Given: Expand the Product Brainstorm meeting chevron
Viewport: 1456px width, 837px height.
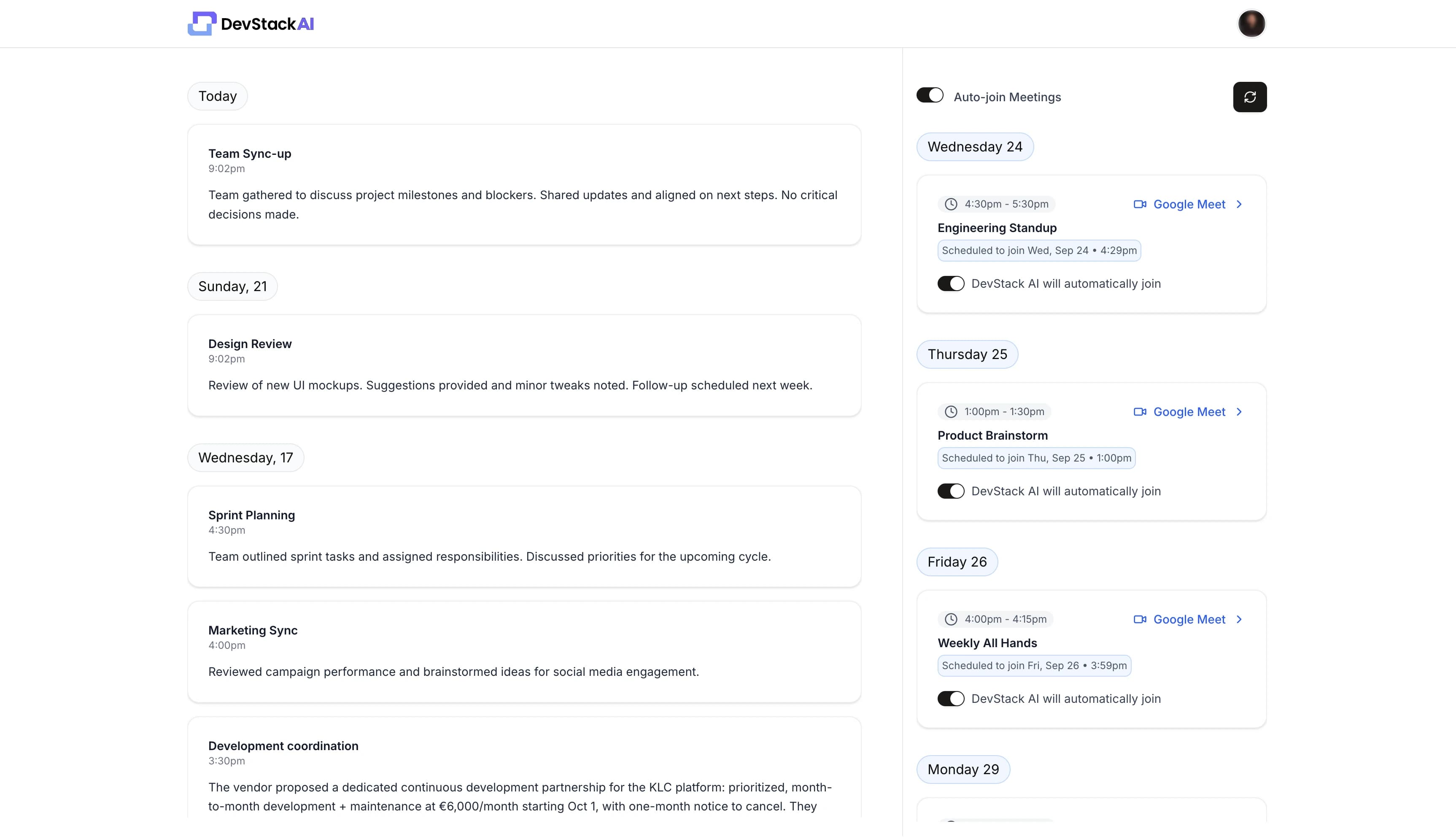Looking at the screenshot, I should click(1239, 412).
